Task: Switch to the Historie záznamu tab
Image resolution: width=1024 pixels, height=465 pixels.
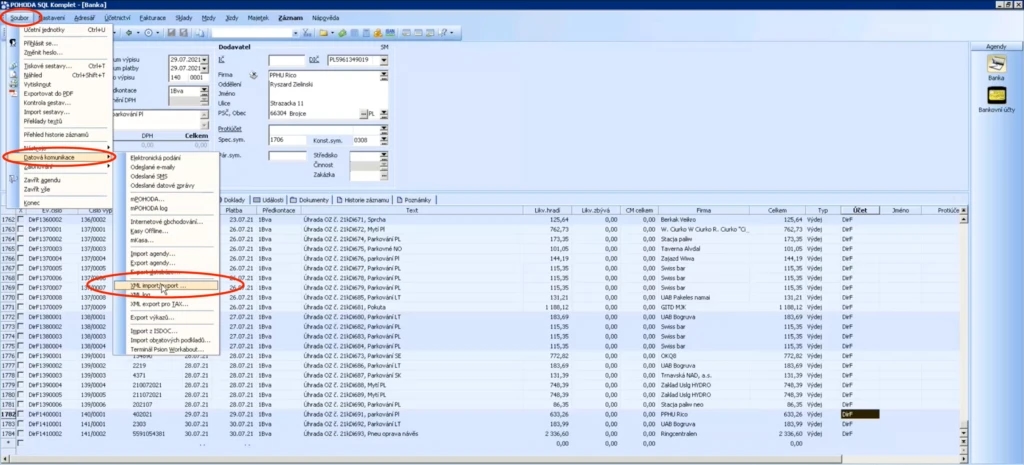Action: 361,200
